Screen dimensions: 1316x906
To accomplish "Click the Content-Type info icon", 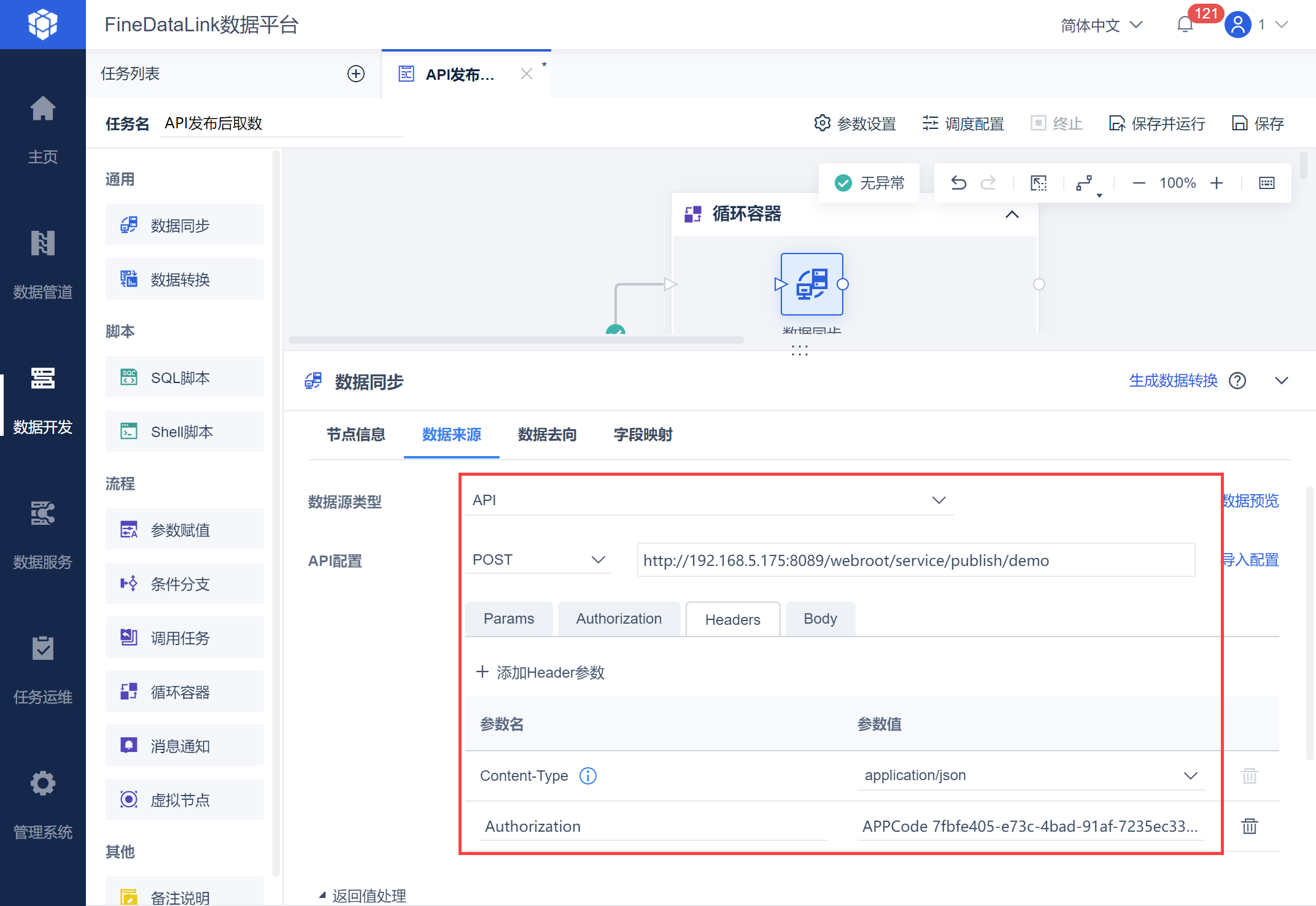I will [x=587, y=776].
